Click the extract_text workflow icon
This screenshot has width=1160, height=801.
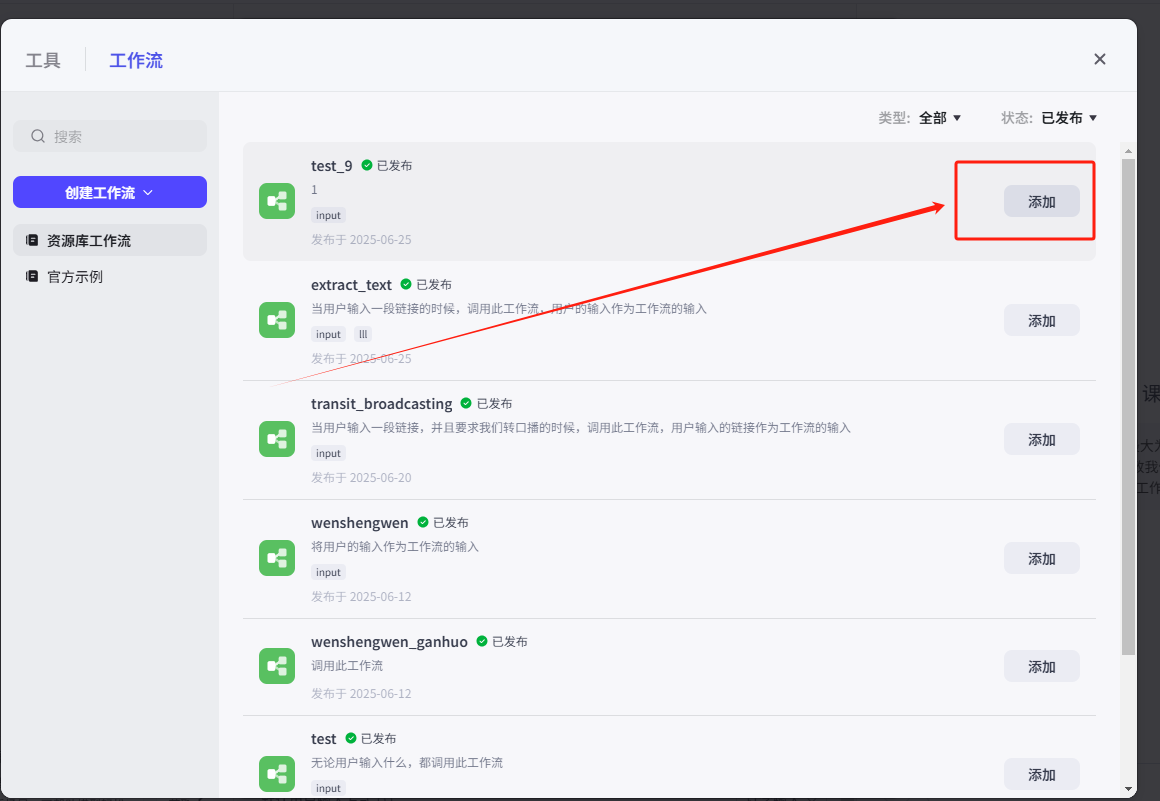(277, 320)
